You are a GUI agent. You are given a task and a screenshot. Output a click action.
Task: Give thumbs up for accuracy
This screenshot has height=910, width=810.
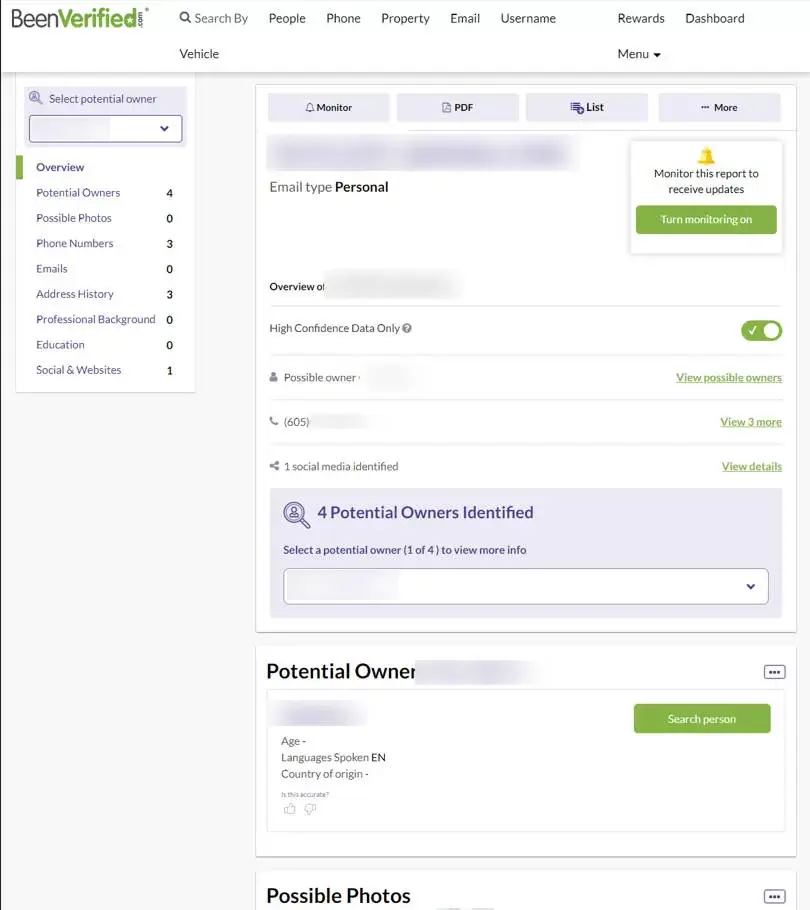(x=290, y=808)
